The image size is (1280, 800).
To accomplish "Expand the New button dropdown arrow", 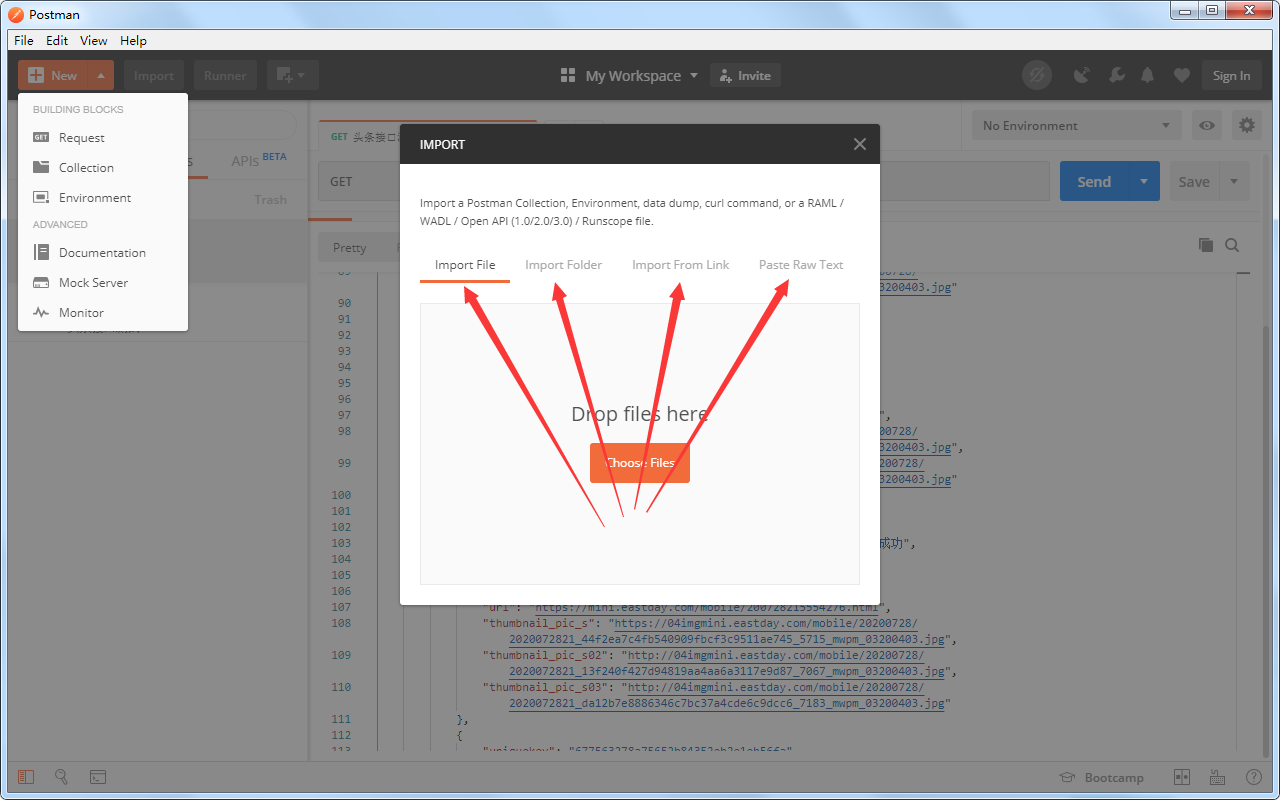I will click(x=101, y=75).
